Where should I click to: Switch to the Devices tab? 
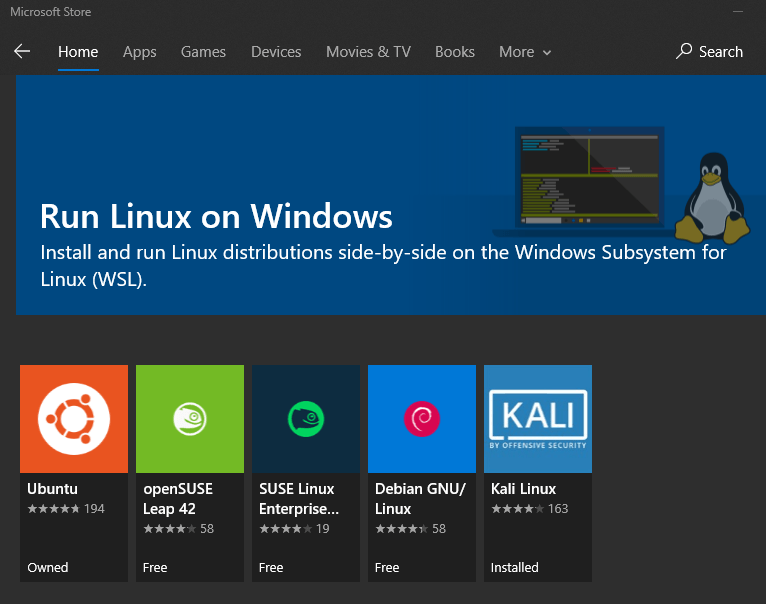(276, 52)
